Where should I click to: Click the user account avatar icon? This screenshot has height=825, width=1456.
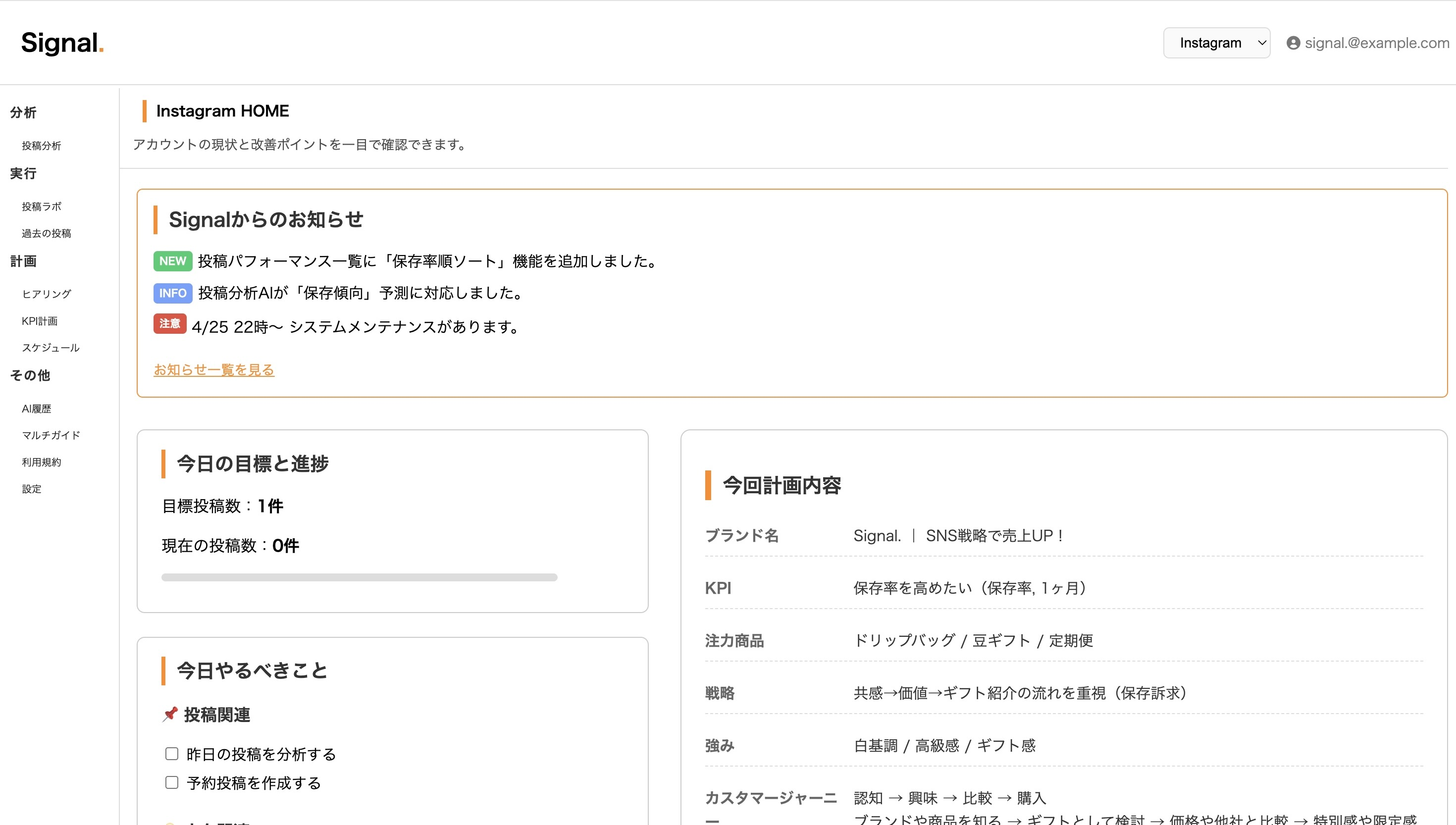(x=1293, y=43)
